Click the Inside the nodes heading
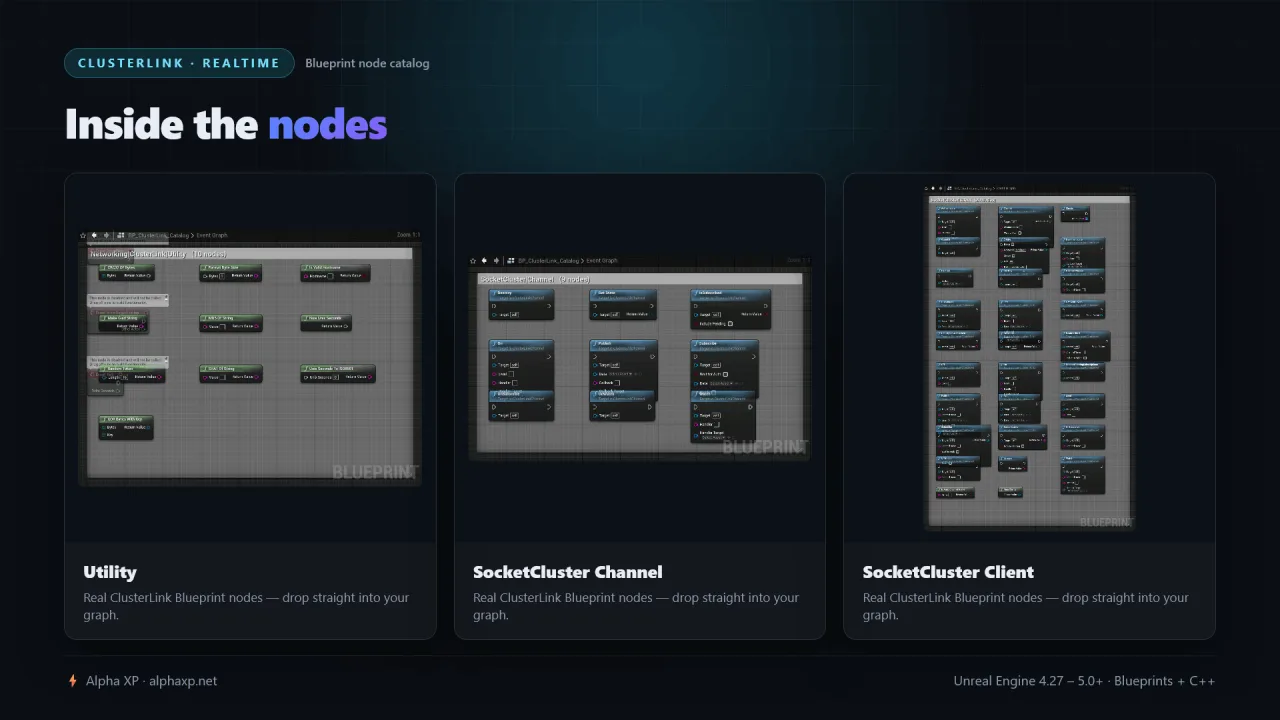This screenshot has width=1280, height=720. pyautogui.click(x=226, y=124)
